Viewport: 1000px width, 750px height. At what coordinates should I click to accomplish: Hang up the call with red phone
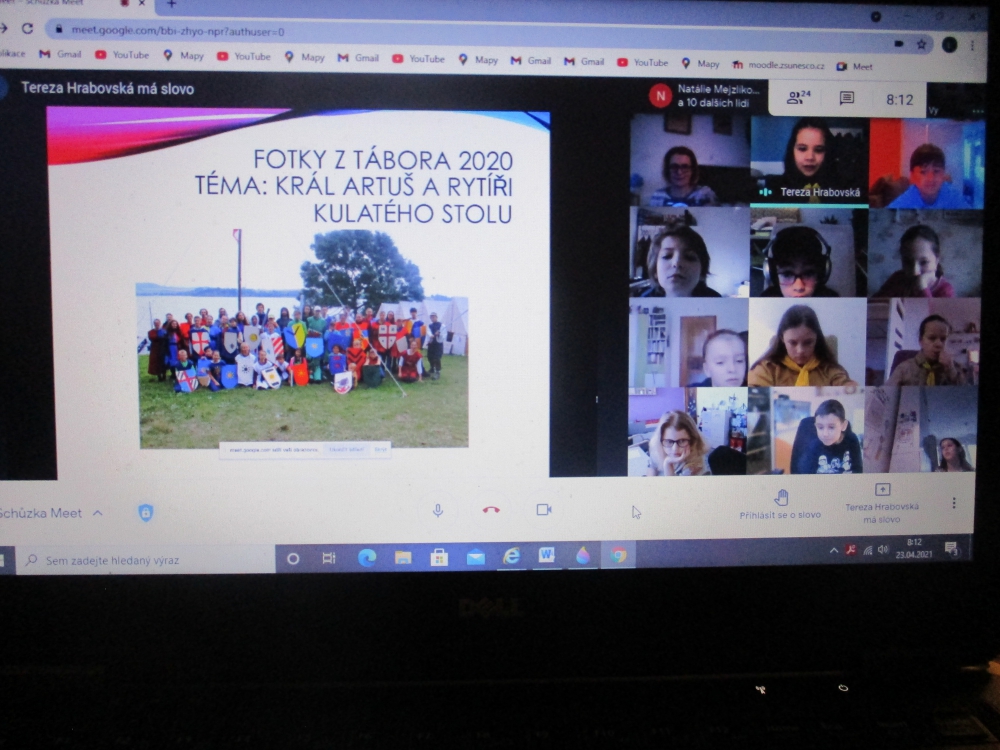(491, 510)
